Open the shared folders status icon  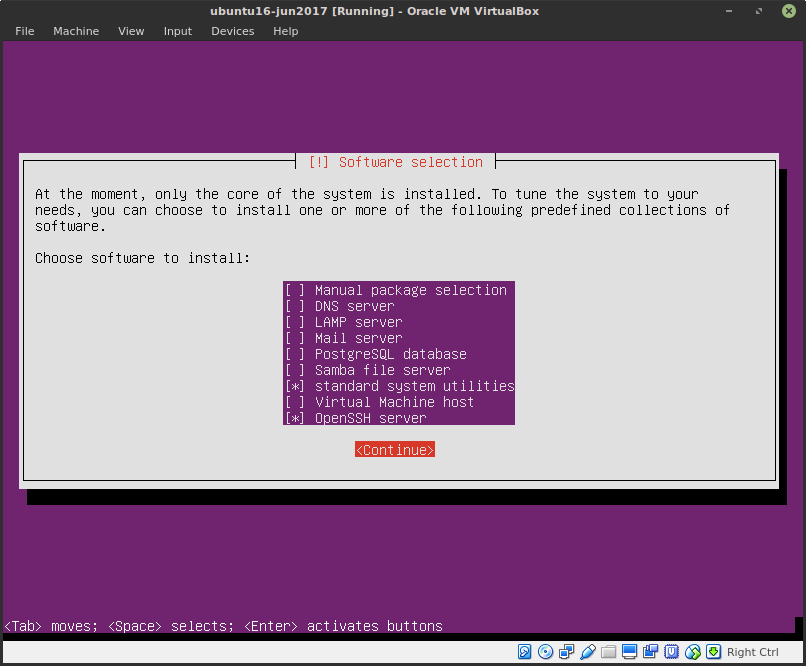tap(608, 651)
